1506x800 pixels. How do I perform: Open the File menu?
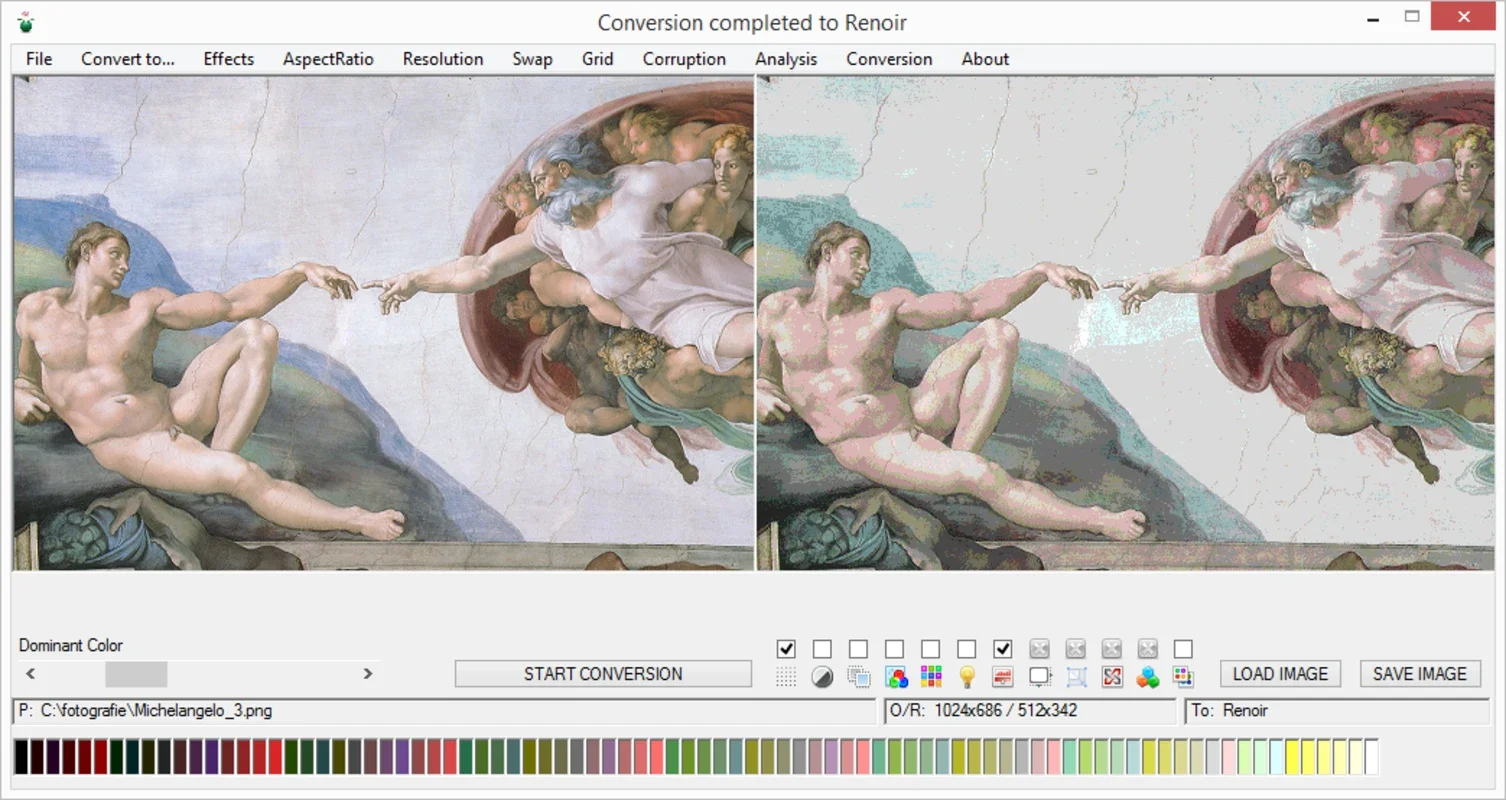39,59
